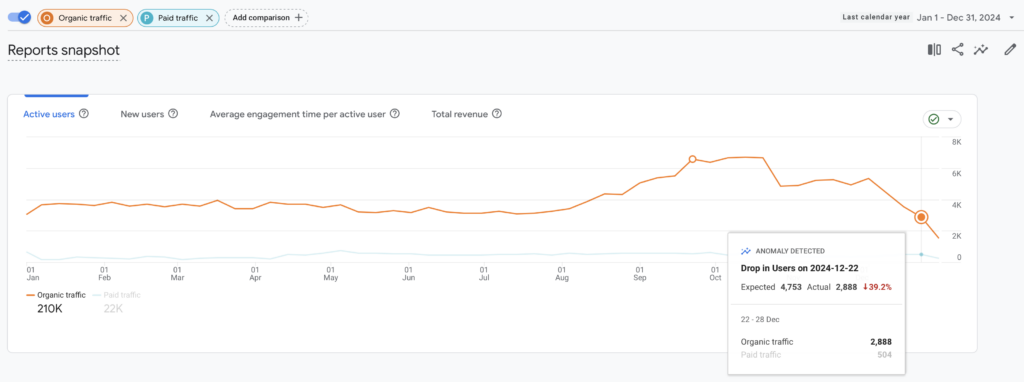Customize report with pencil icon
Screen dimensions: 1024x382
[x=1010, y=50]
